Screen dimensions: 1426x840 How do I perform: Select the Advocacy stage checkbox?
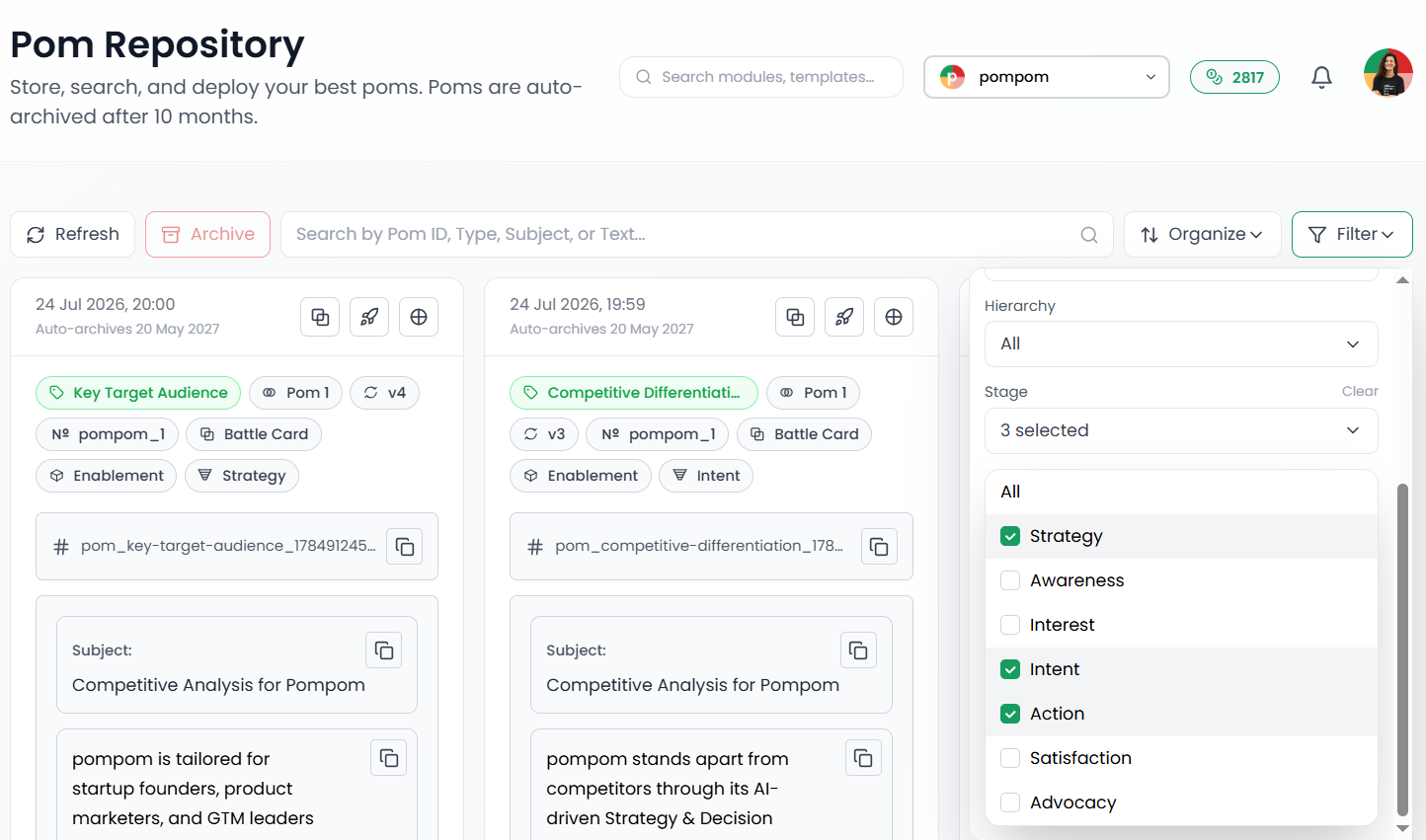pyautogui.click(x=1010, y=802)
